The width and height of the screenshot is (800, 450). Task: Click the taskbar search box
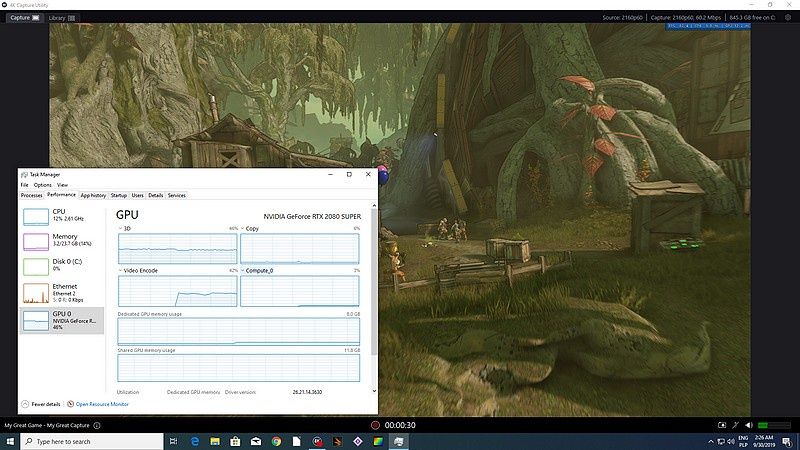click(x=92, y=441)
